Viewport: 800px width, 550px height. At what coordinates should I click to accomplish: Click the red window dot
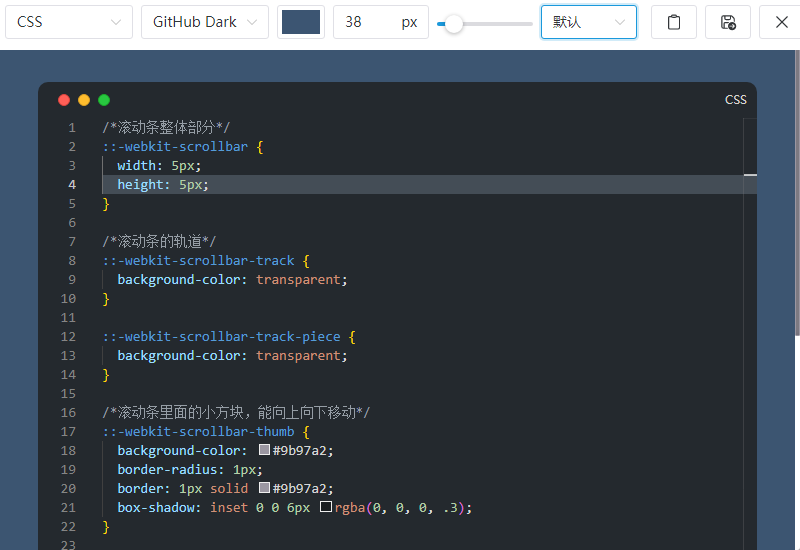(64, 100)
